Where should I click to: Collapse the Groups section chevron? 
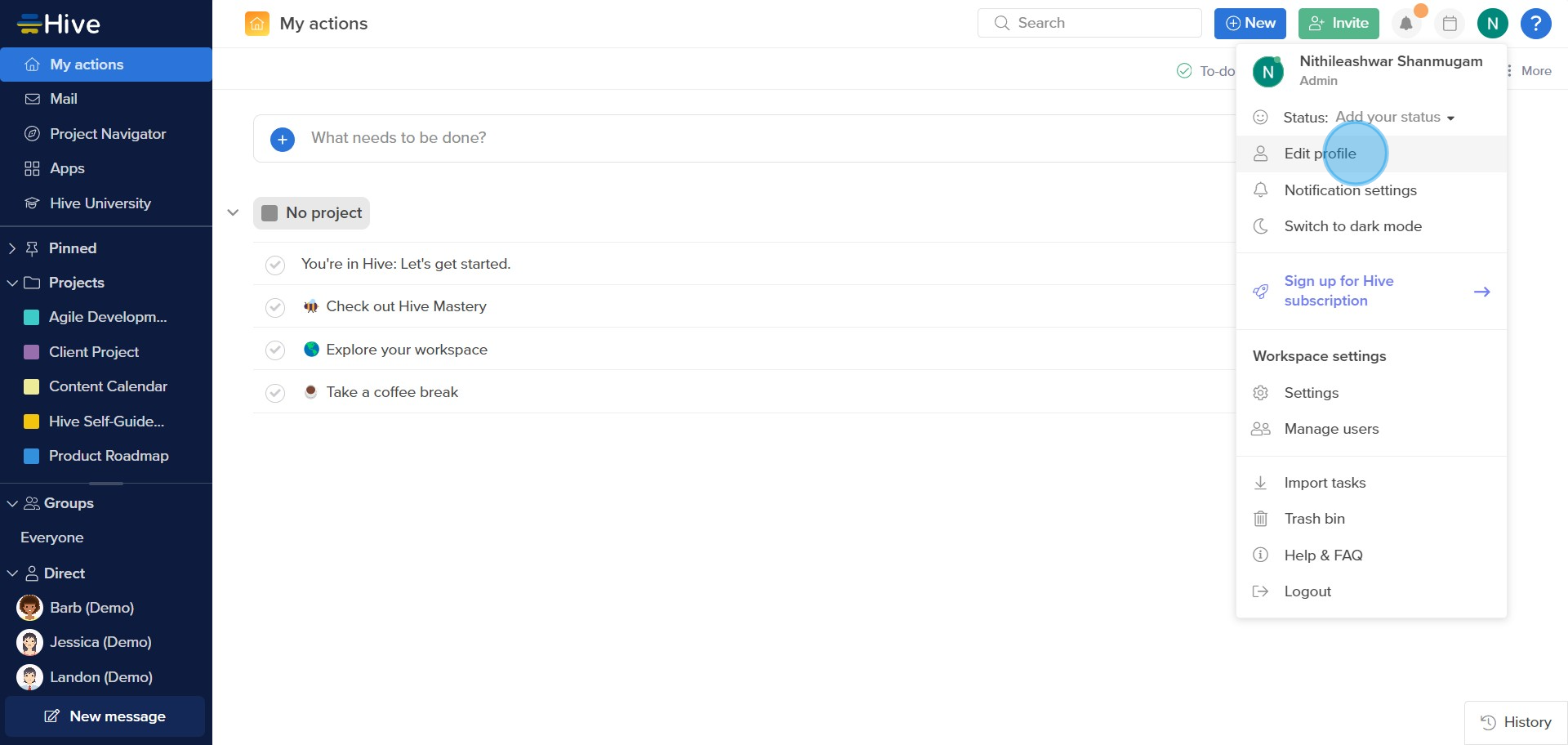click(x=11, y=503)
